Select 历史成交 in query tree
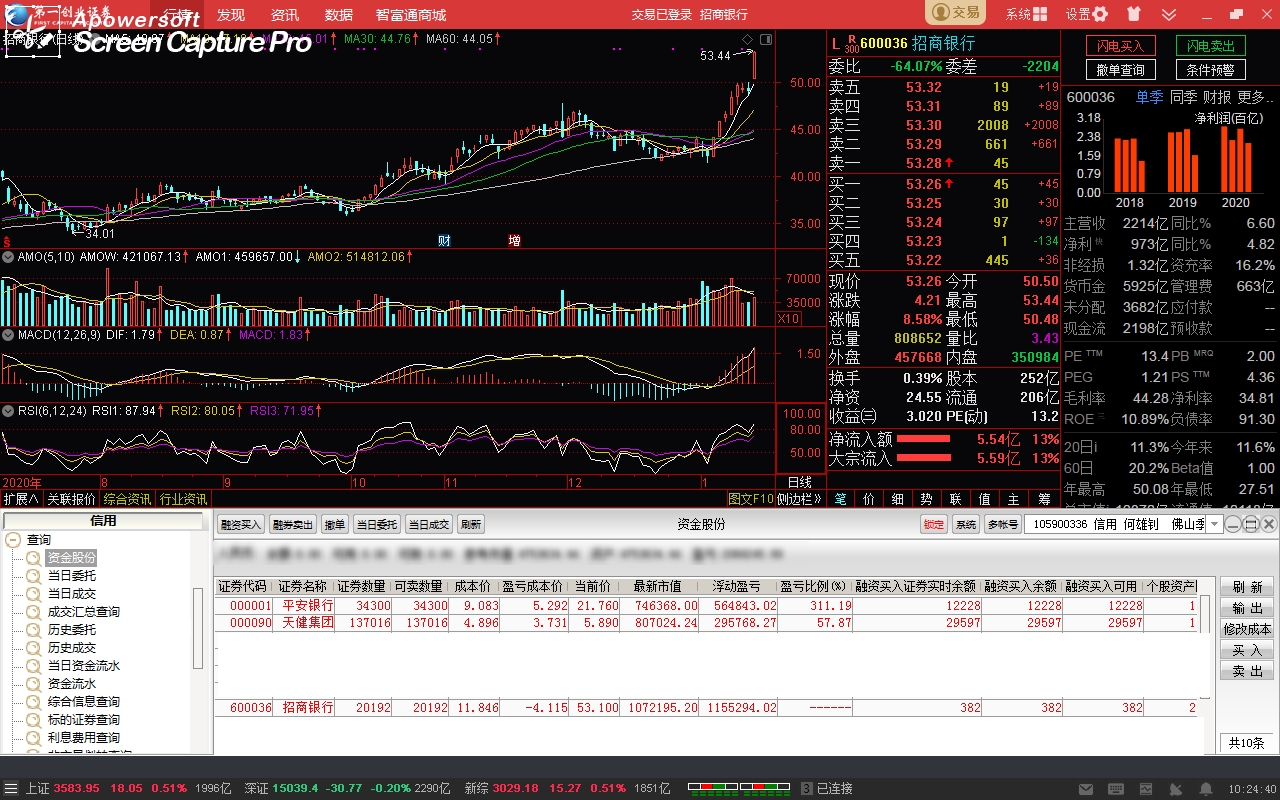Viewport: 1280px width, 800px height. tap(72, 647)
